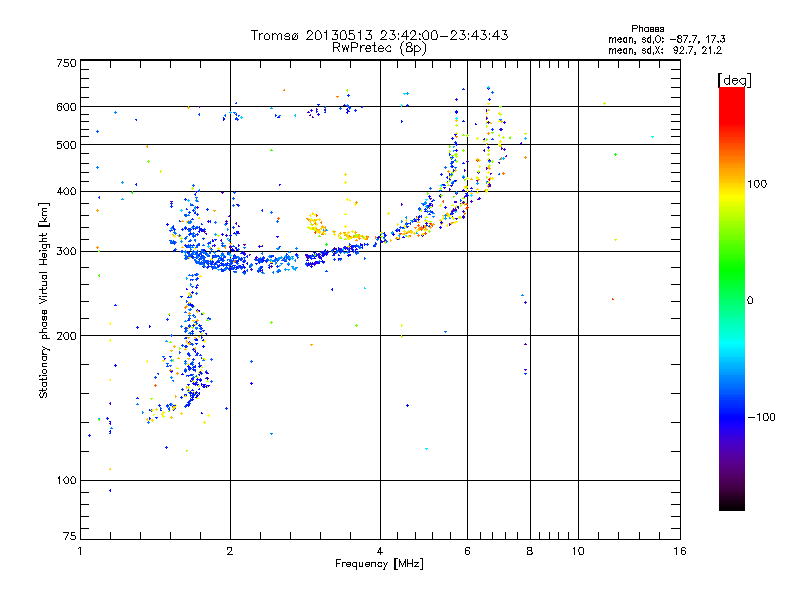Click the [deg] unit label above colorbar

pos(734,80)
